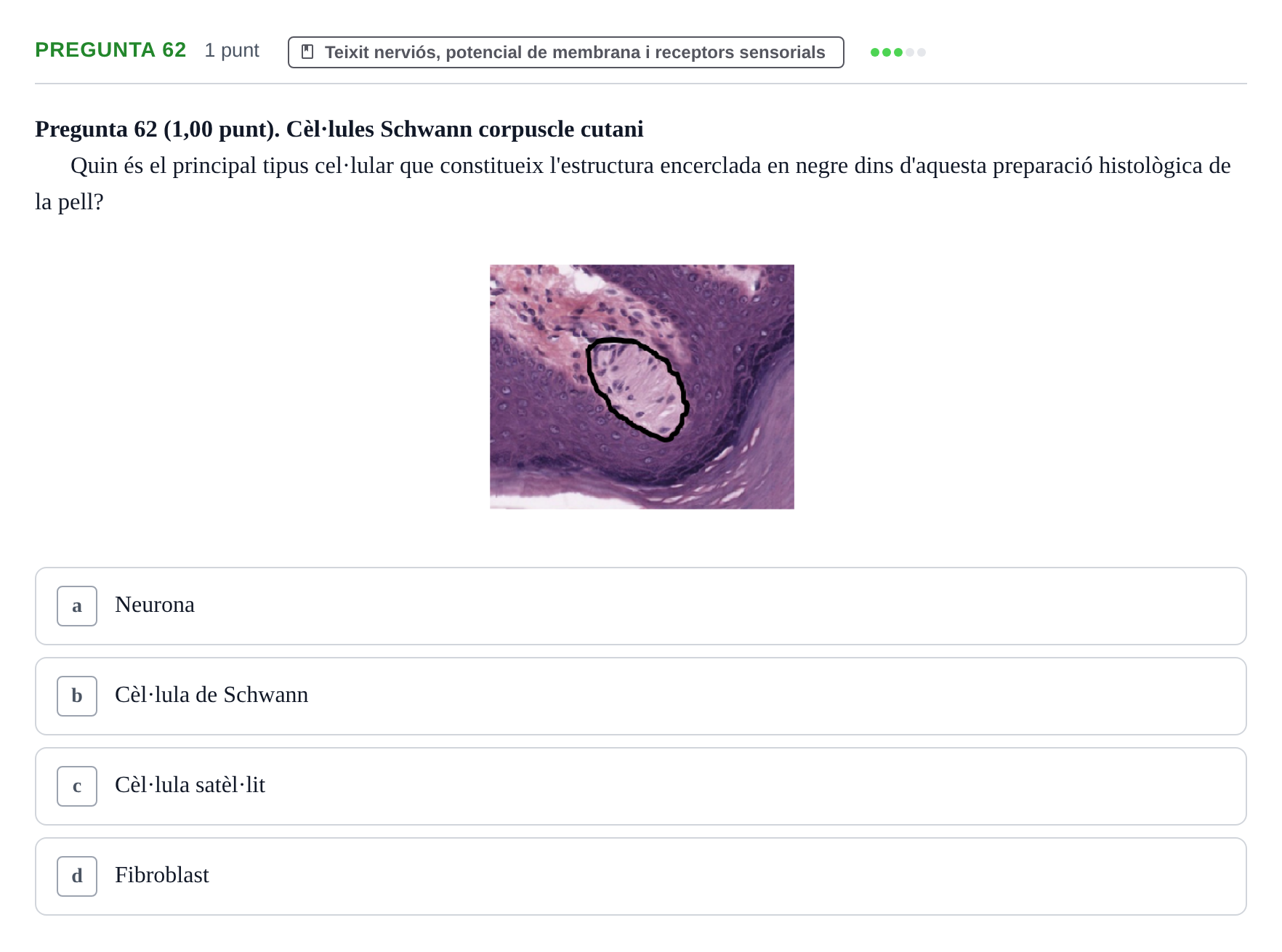Open the Teixit nerviós topic tag
This screenshot has width=1282, height=952.
pos(566,52)
